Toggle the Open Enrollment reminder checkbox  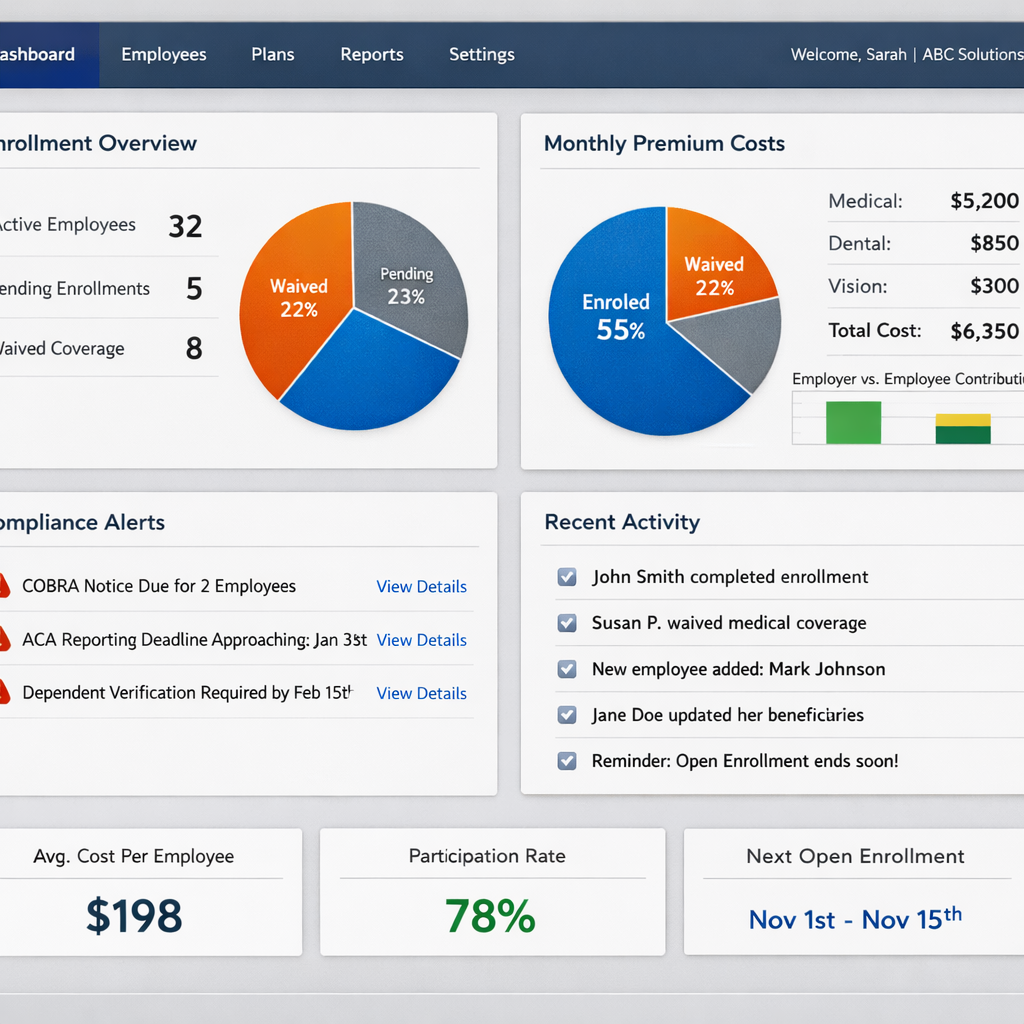pyautogui.click(x=567, y=761)
